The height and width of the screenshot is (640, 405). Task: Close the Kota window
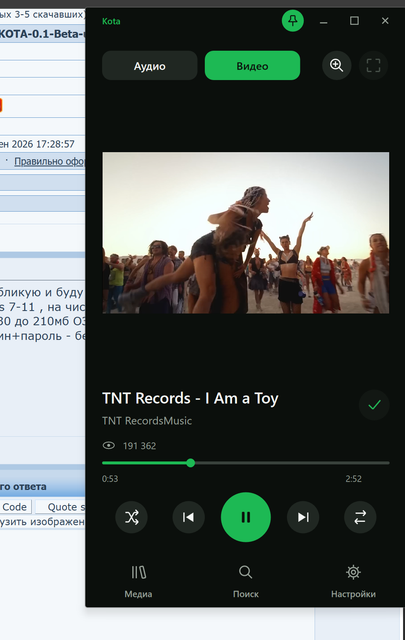(385, 21)
